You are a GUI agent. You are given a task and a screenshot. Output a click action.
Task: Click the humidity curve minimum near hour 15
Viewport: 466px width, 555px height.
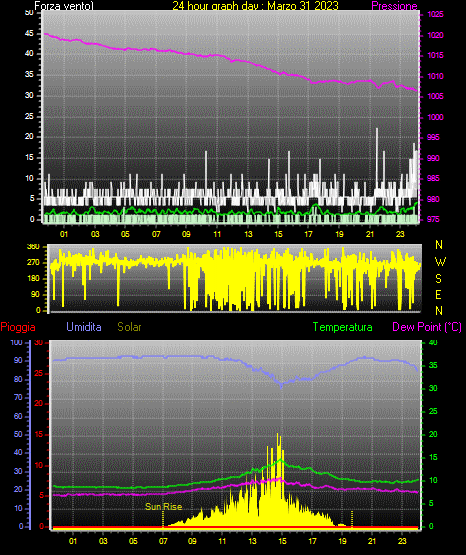click(x=281, y=387)
